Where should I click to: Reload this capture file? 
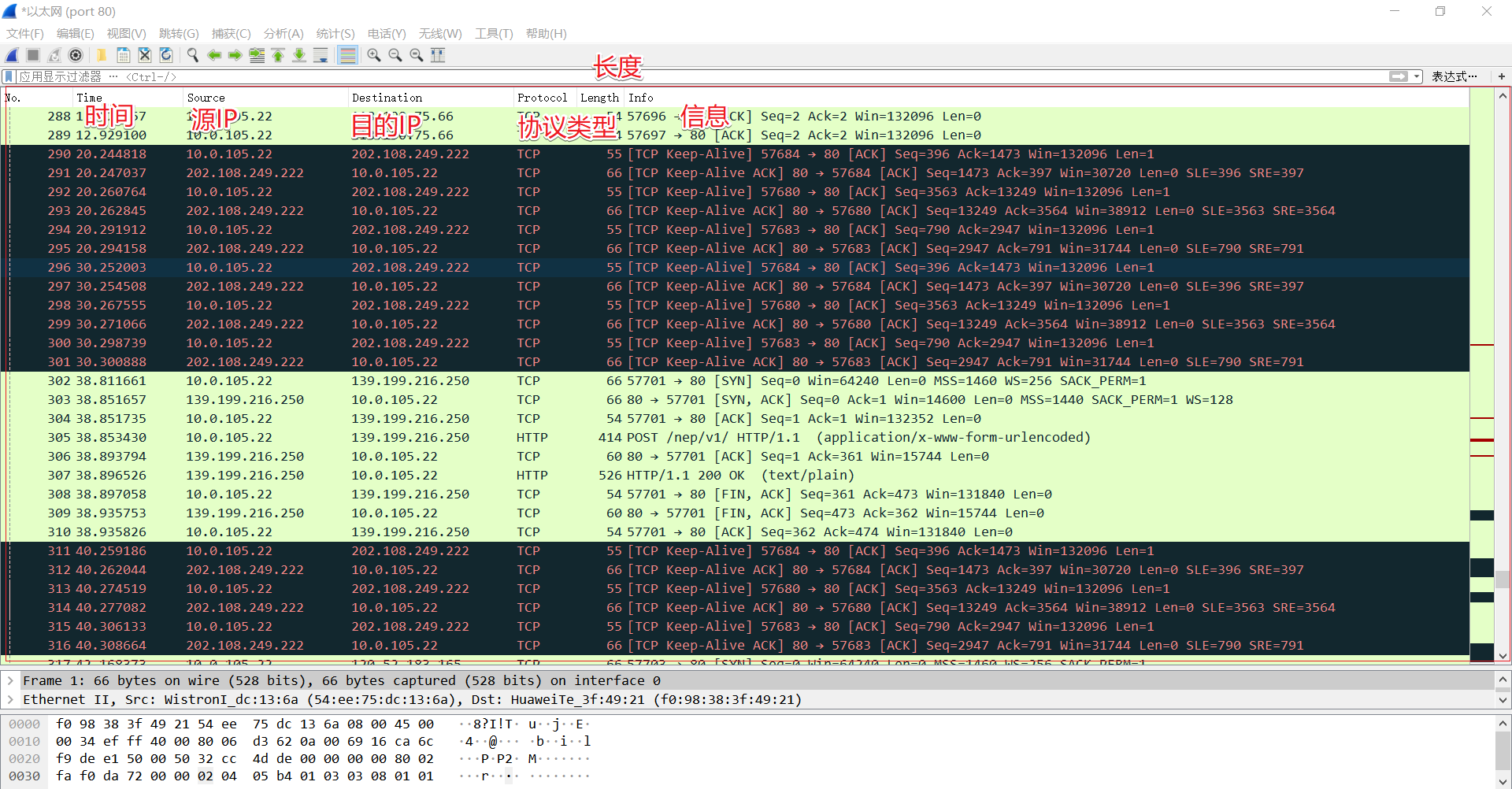tap(166, 55)
